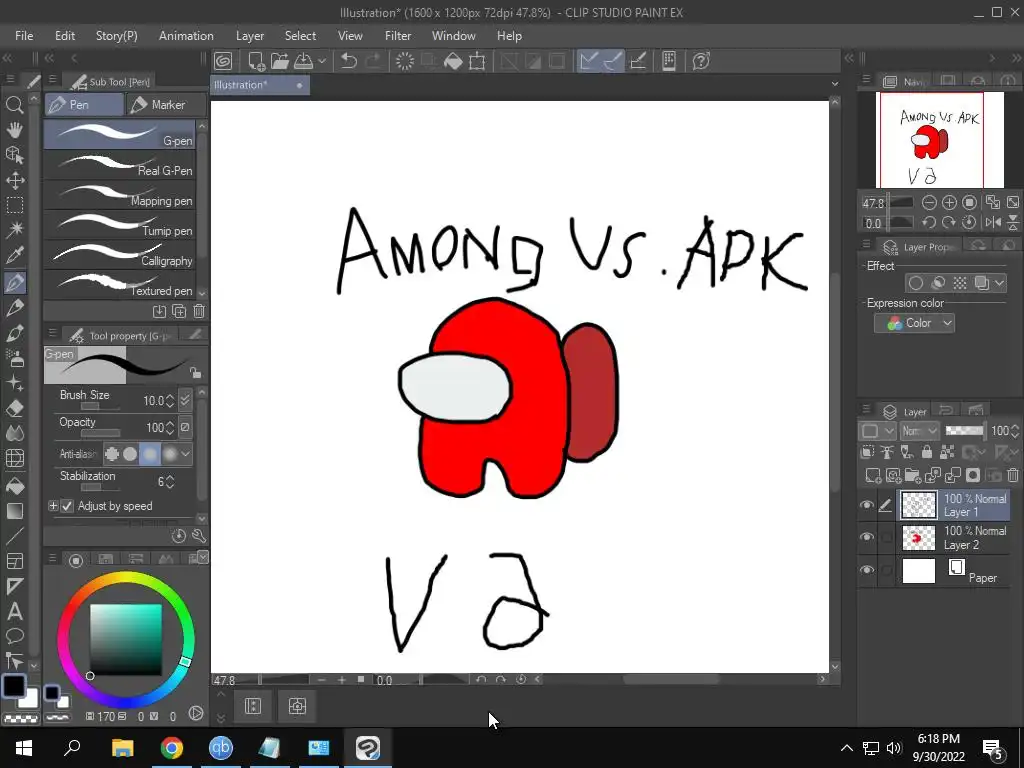Expand canvas tab list chevron
Viewport: 1024px width, 768px height.
[835, 84]
